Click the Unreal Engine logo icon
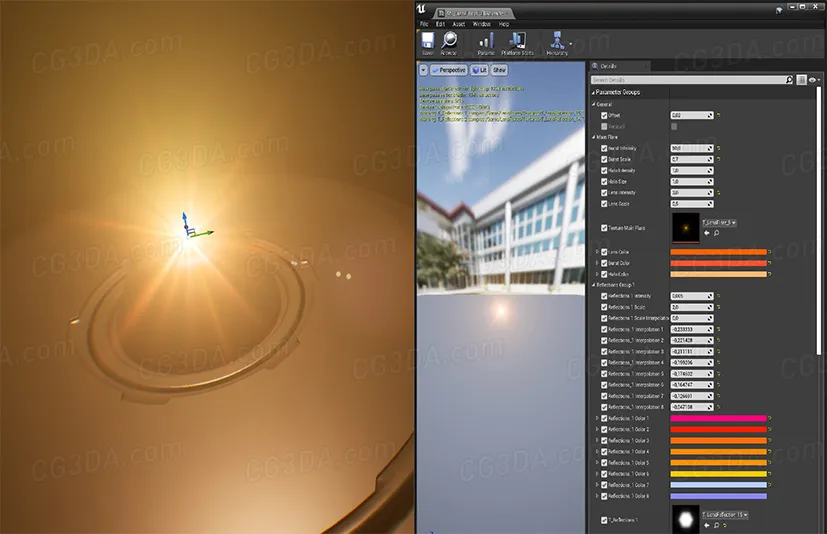The width and height of the screenshot is (827, 534). click(x=421, y=8)
